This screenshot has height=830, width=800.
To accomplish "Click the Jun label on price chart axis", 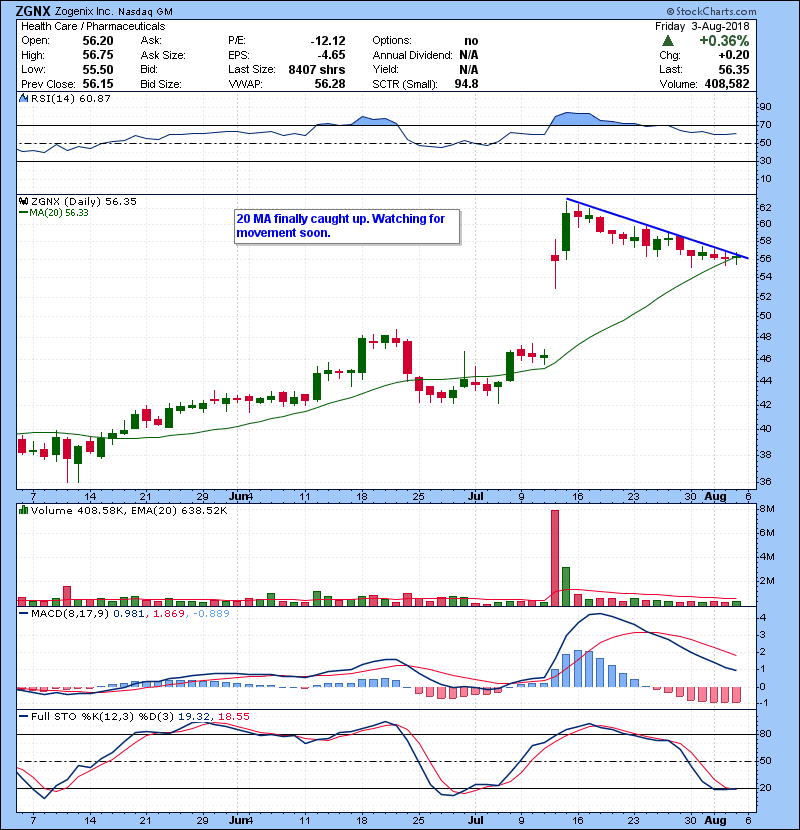I will click(239, 497).
